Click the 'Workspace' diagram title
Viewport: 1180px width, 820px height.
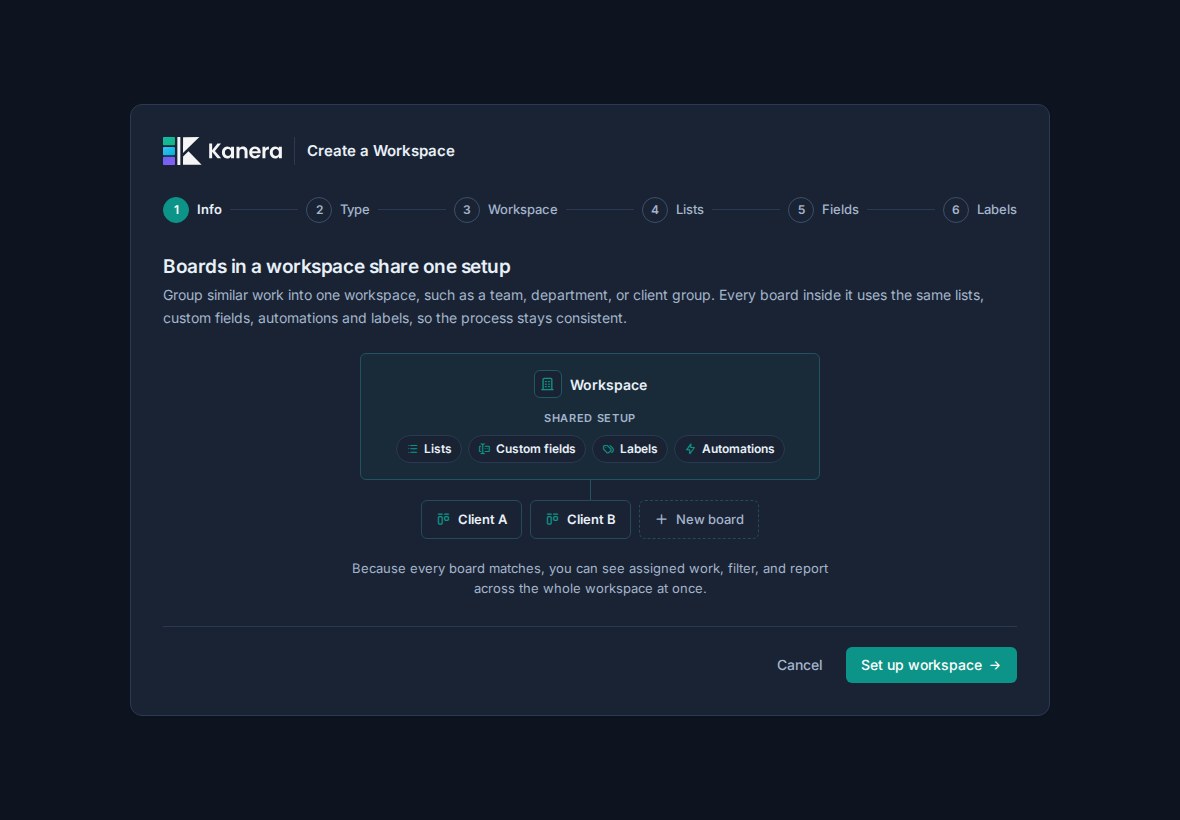pos(608,385)
